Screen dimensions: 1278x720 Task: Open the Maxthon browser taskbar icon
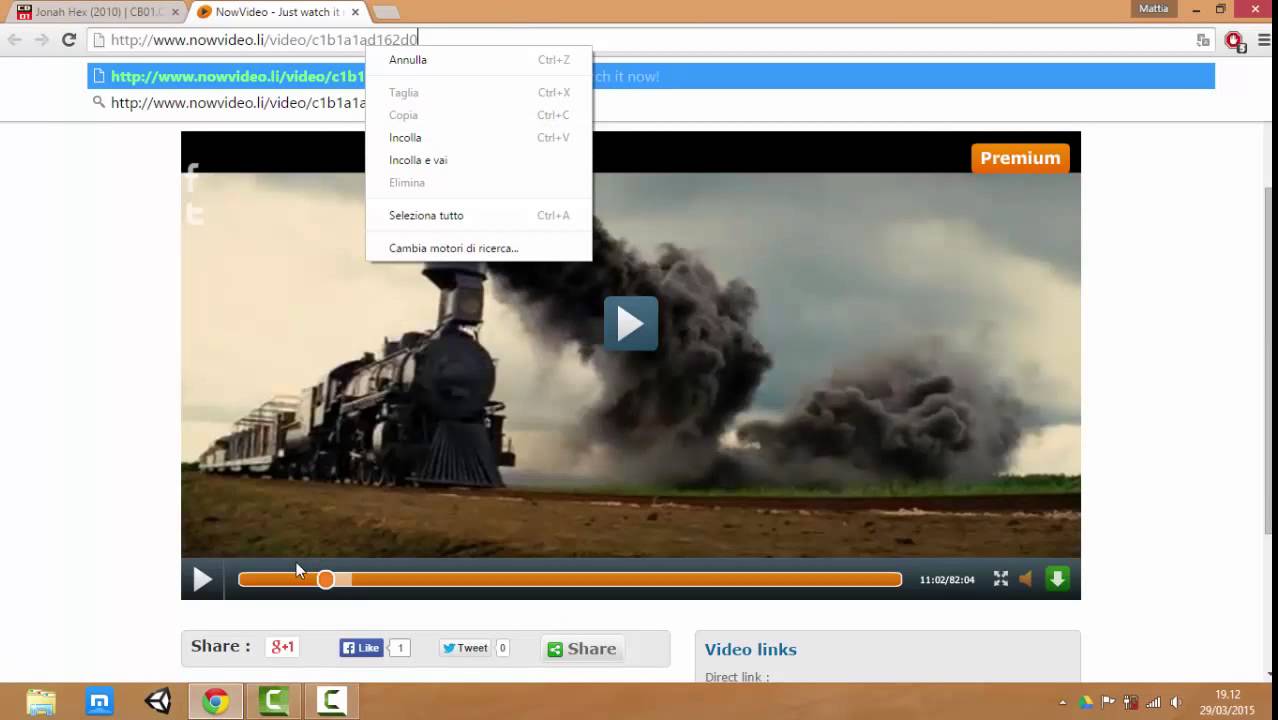[99, 701]
